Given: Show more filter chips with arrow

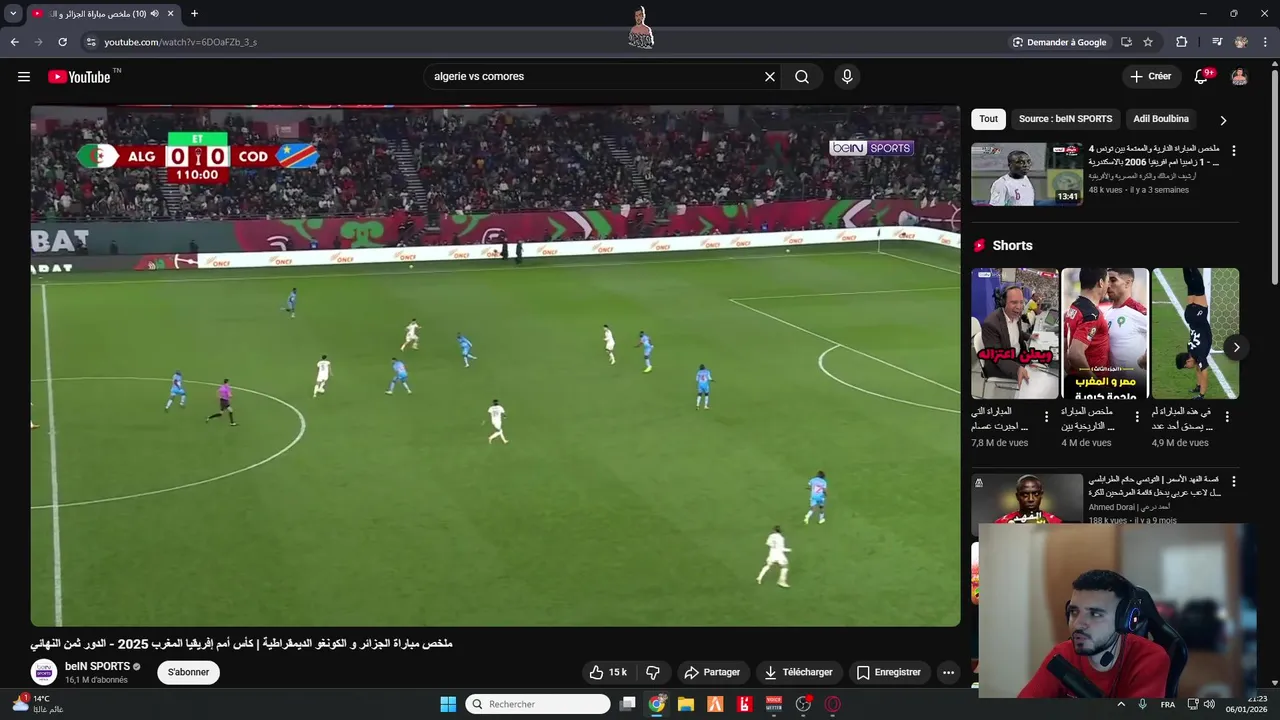Looking at the screenshot, I should tap(1223, 120).
